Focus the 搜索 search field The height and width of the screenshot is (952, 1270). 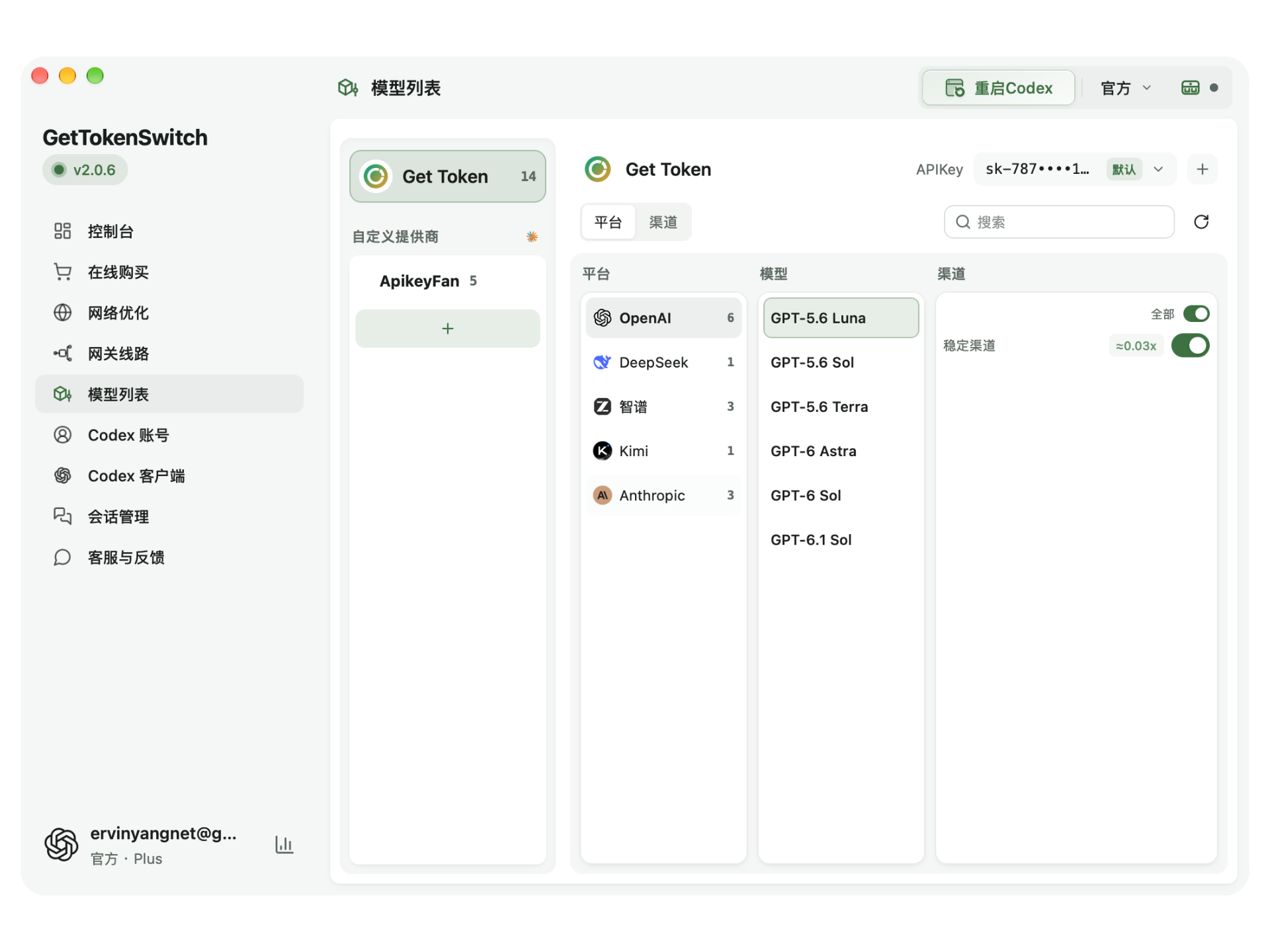[1059, 222]
